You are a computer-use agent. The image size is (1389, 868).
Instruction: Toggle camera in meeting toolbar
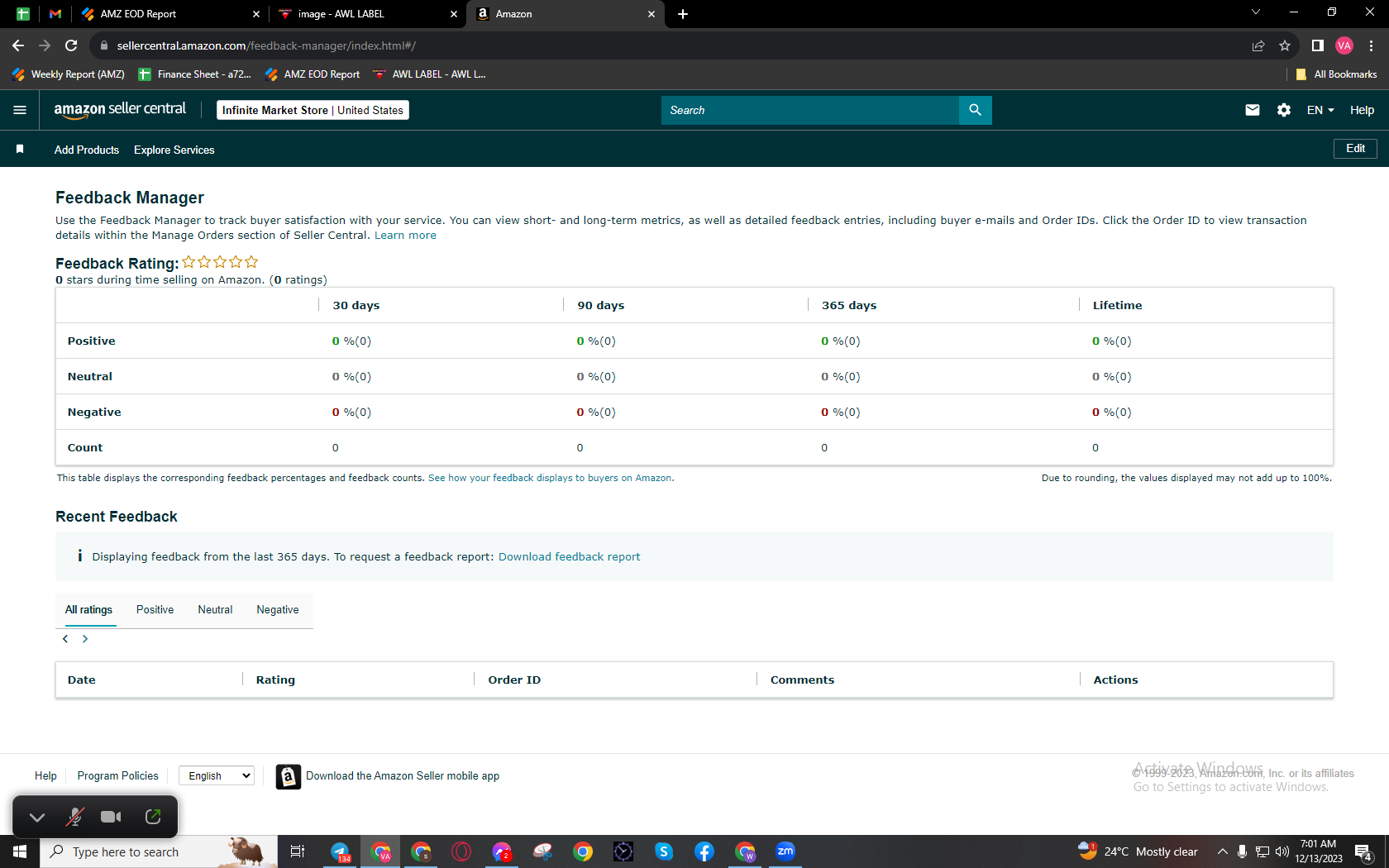click(x=111, y=817)
